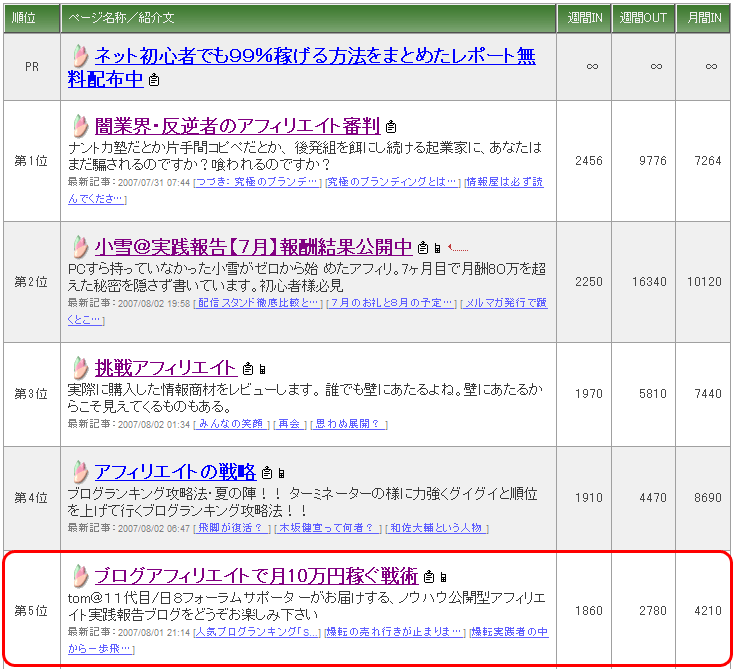Click mobile phone icon after ブログアフィリエイトで月10万円稼ぐ戦術

click(x=443, y=578)
